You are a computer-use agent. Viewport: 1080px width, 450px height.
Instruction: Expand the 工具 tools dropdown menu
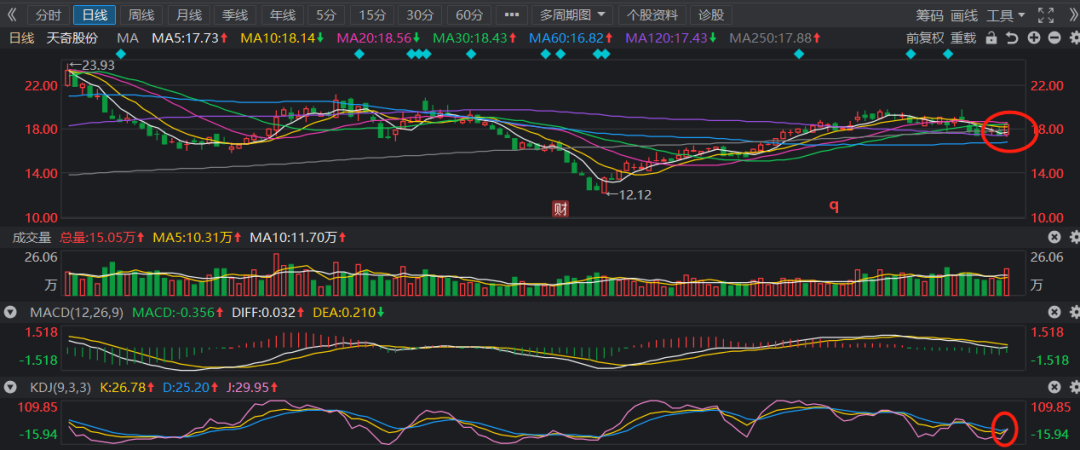click(x=1005, y=15)
